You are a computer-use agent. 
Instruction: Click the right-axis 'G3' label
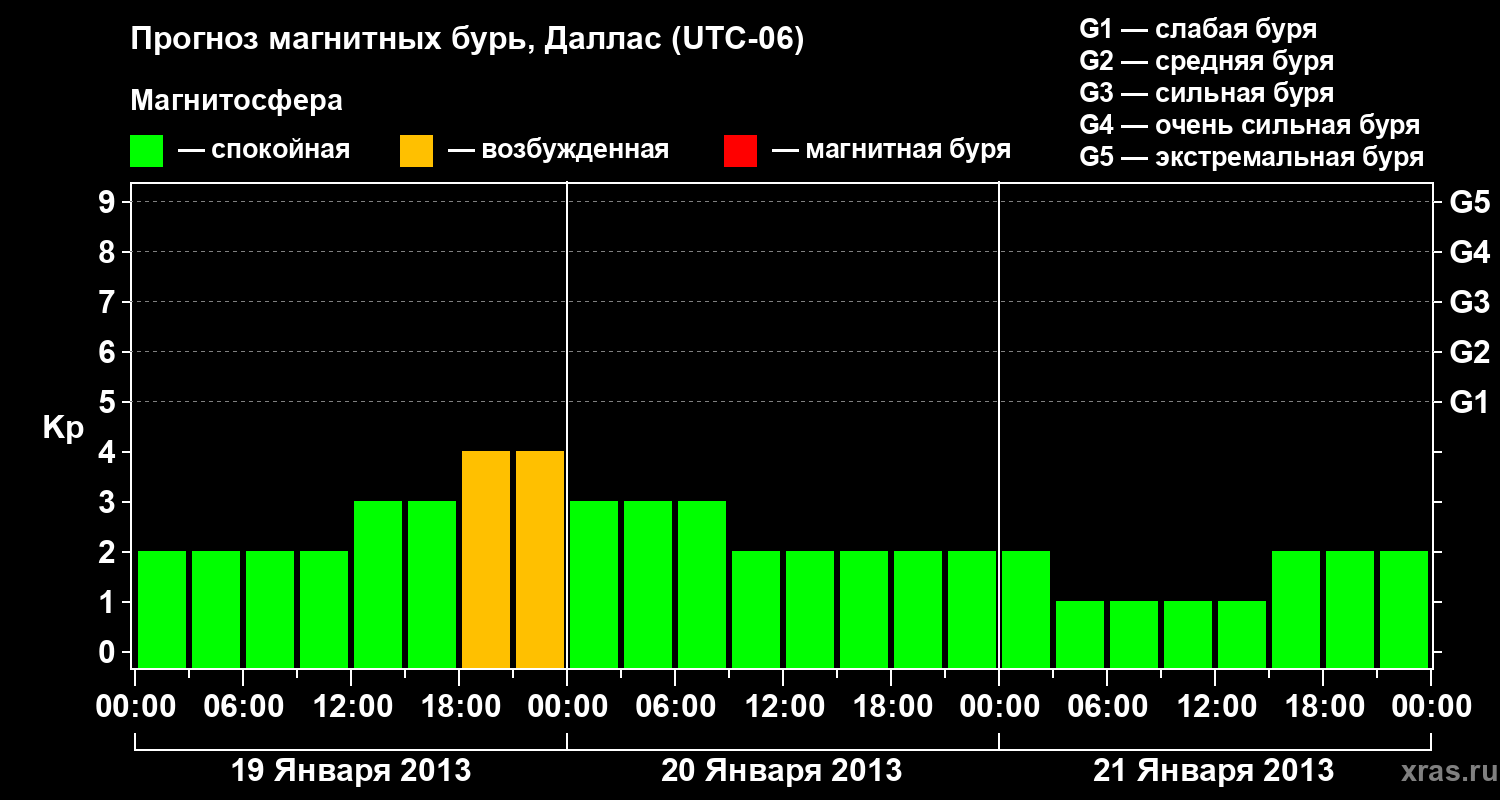[x=1470, y=303]
